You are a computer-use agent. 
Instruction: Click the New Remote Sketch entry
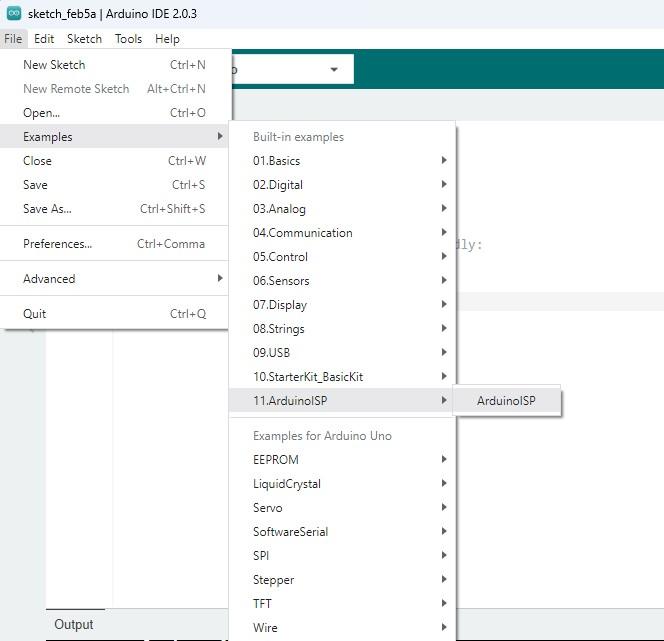114,89
